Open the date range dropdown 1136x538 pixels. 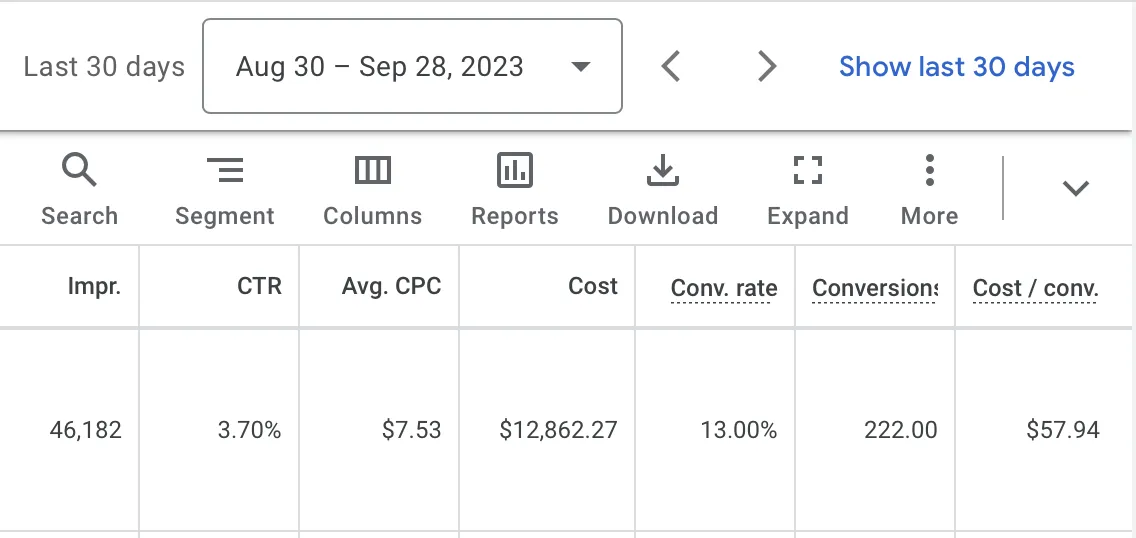point(412,66)
